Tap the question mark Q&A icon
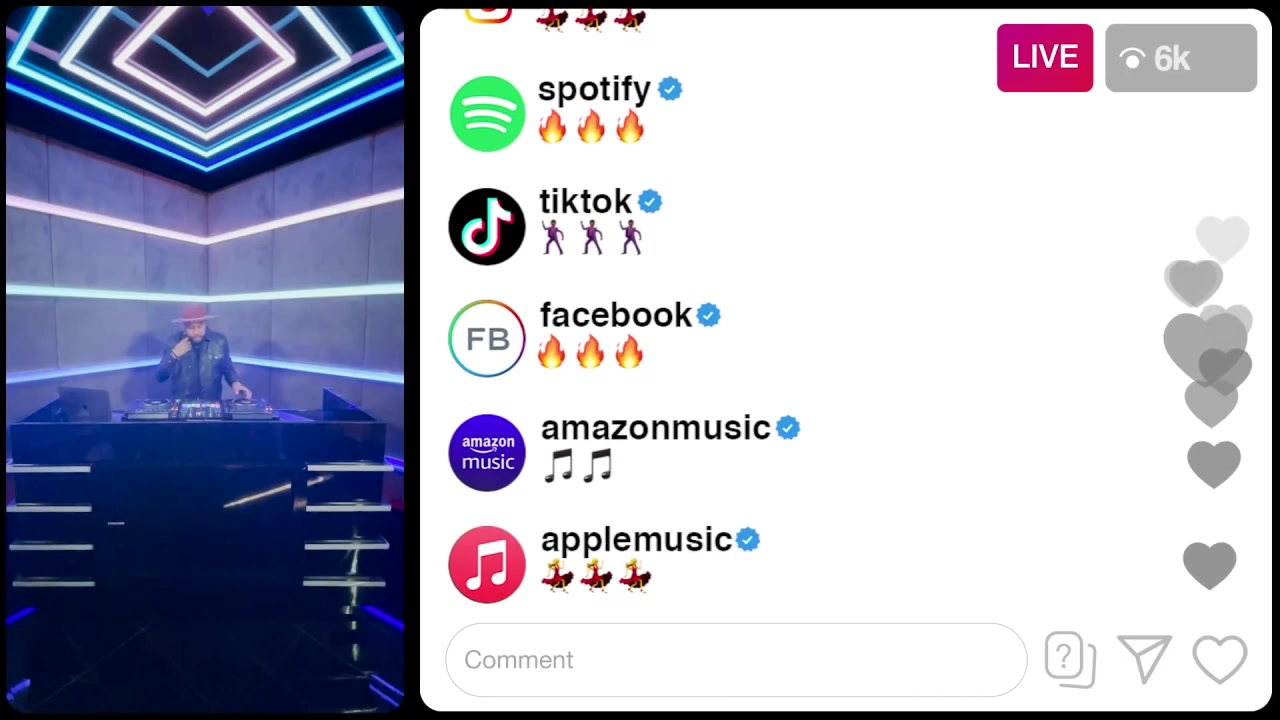The height and width of the screenshot is (720, 1280). click(x=1070, y=660)
